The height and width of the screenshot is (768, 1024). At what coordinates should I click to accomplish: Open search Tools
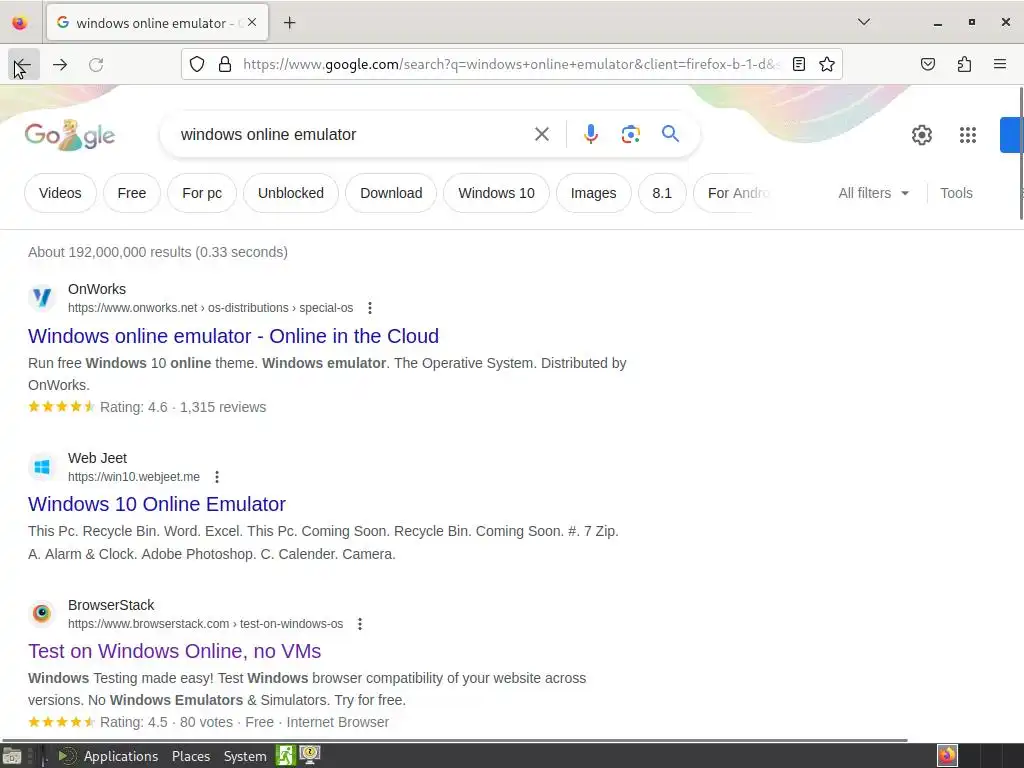(956, 193)
